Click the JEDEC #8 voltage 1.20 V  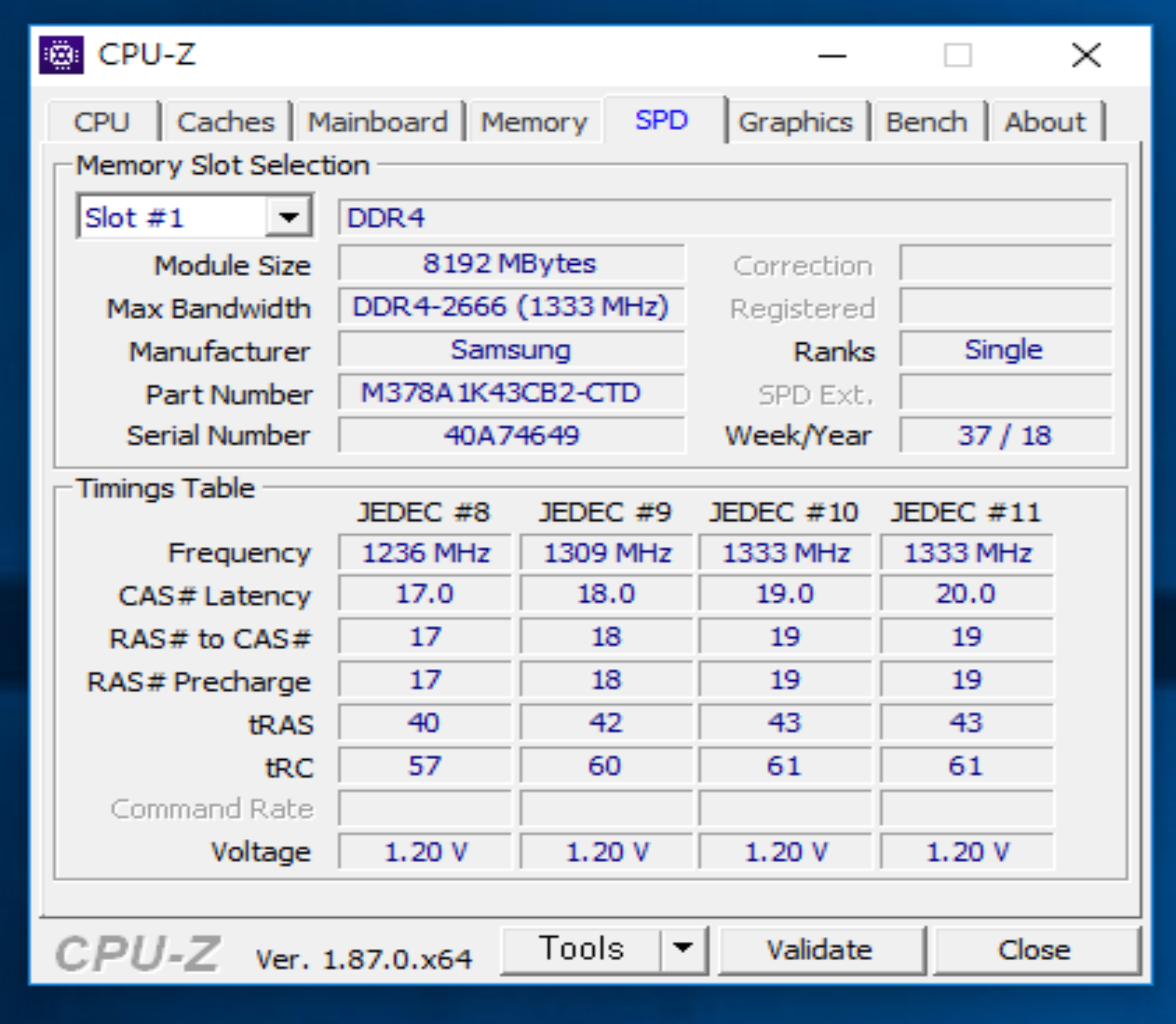point(425,852)
